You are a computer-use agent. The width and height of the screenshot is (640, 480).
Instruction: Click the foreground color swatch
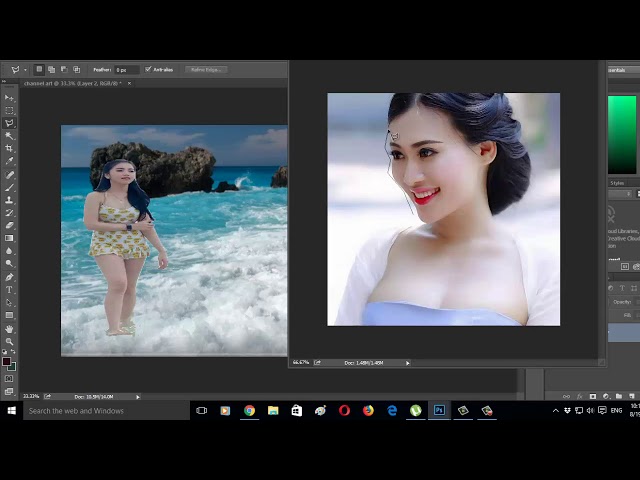[x=6, y=362]
